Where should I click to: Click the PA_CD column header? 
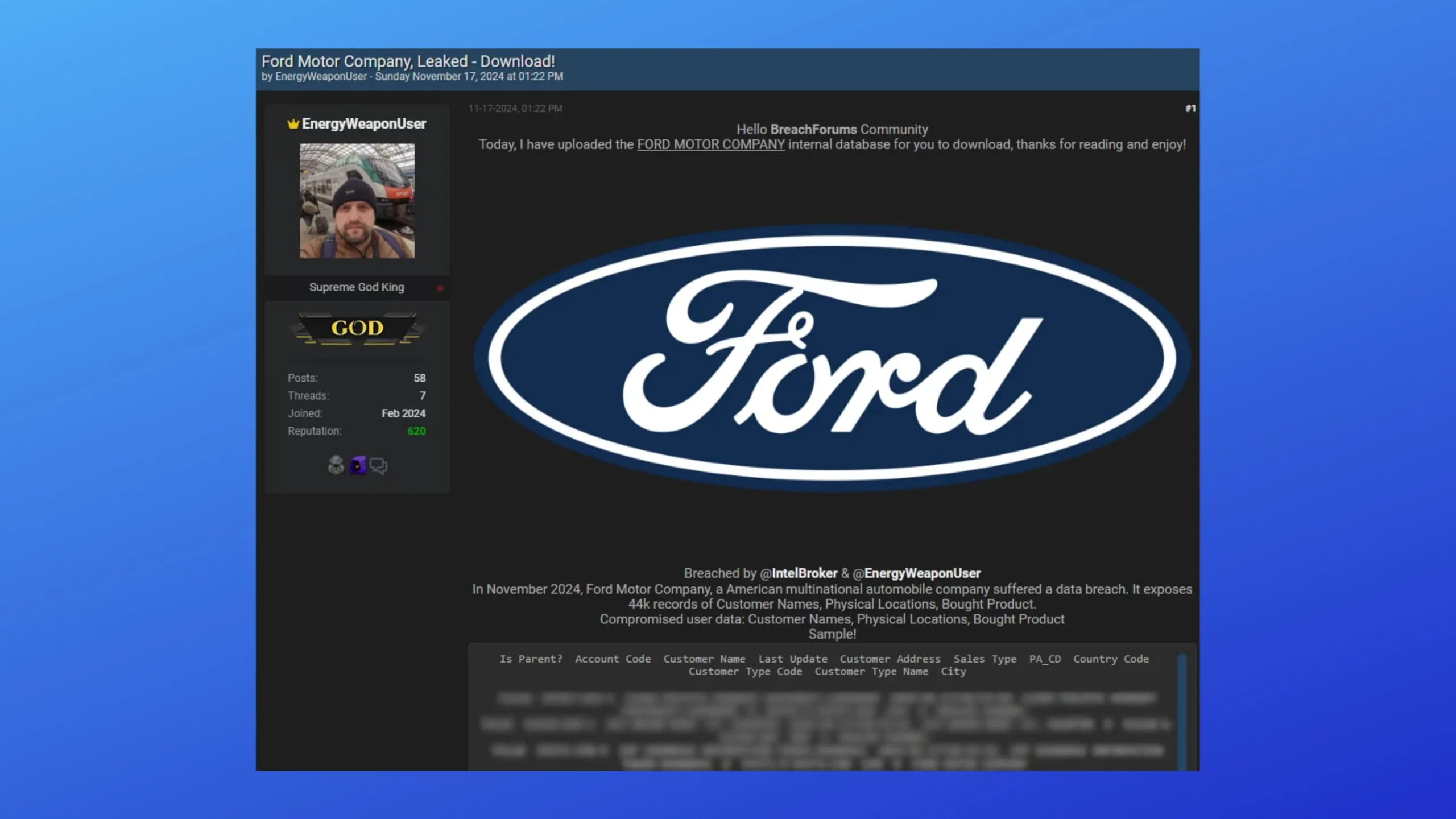(1045, 659)
